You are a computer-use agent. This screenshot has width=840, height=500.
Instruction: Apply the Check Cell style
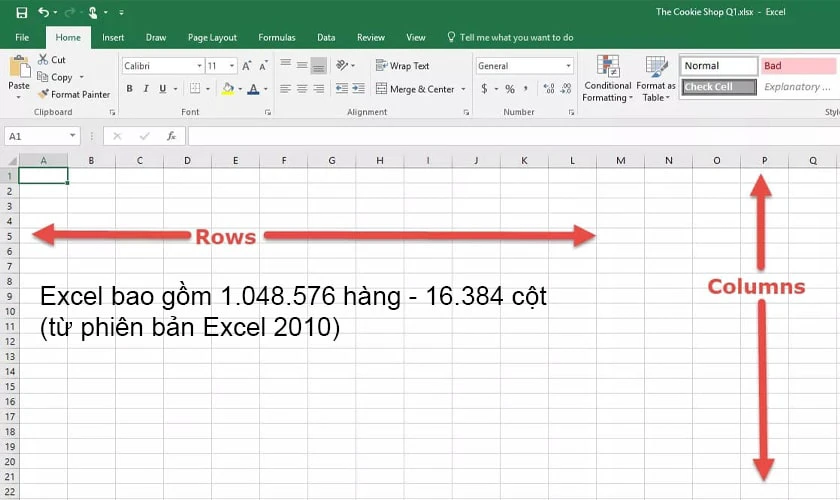(718, 87)
